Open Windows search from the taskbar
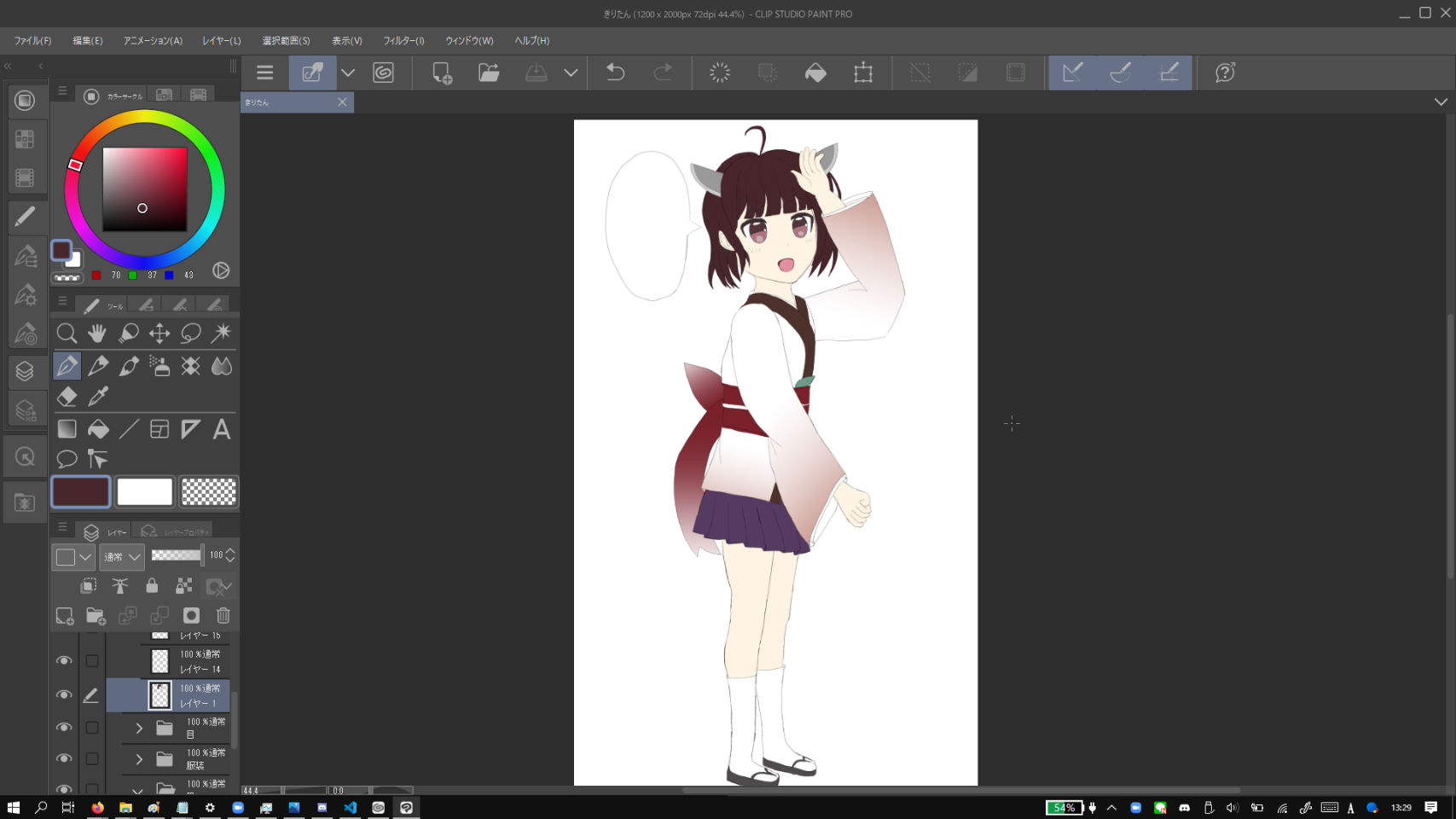1456x819 pixels. tap(41, 808)
